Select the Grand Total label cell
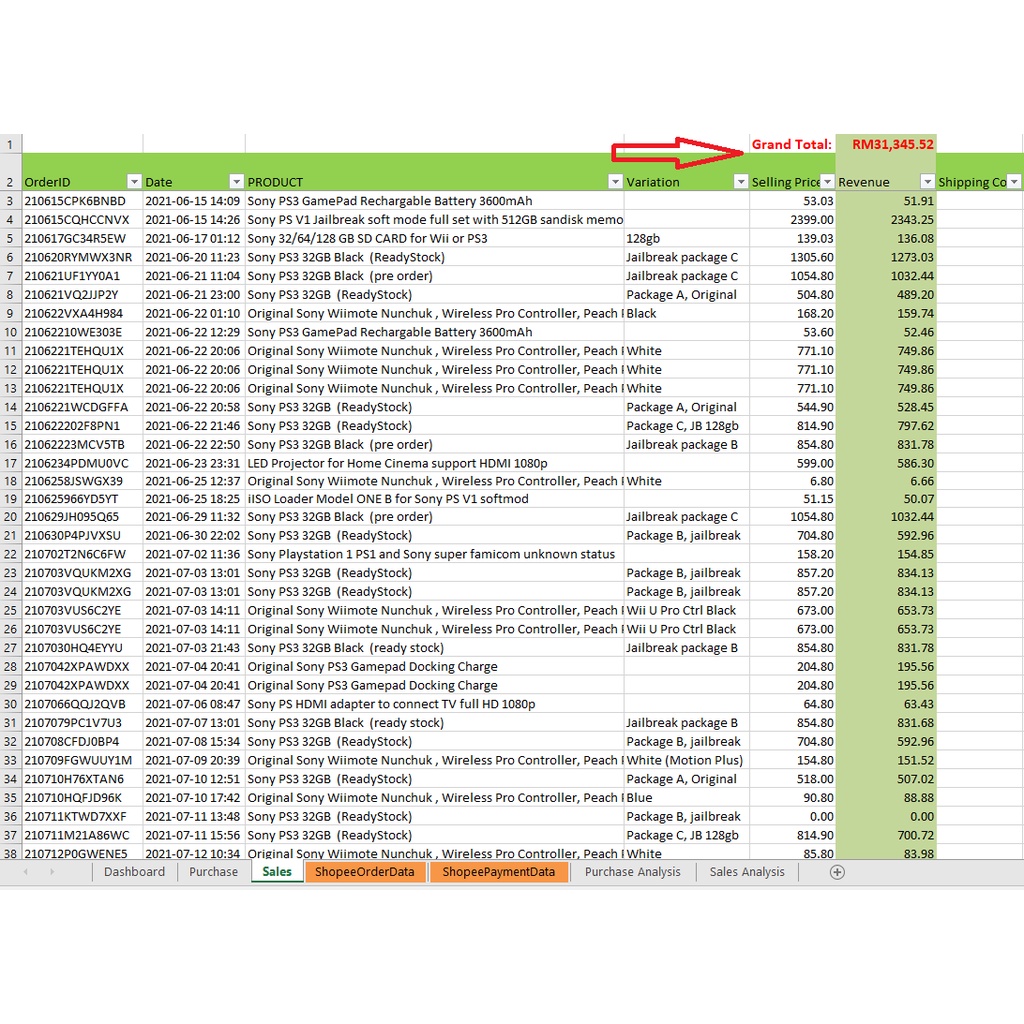This screenshot has width=1024, height=1024. click(792, 144)
